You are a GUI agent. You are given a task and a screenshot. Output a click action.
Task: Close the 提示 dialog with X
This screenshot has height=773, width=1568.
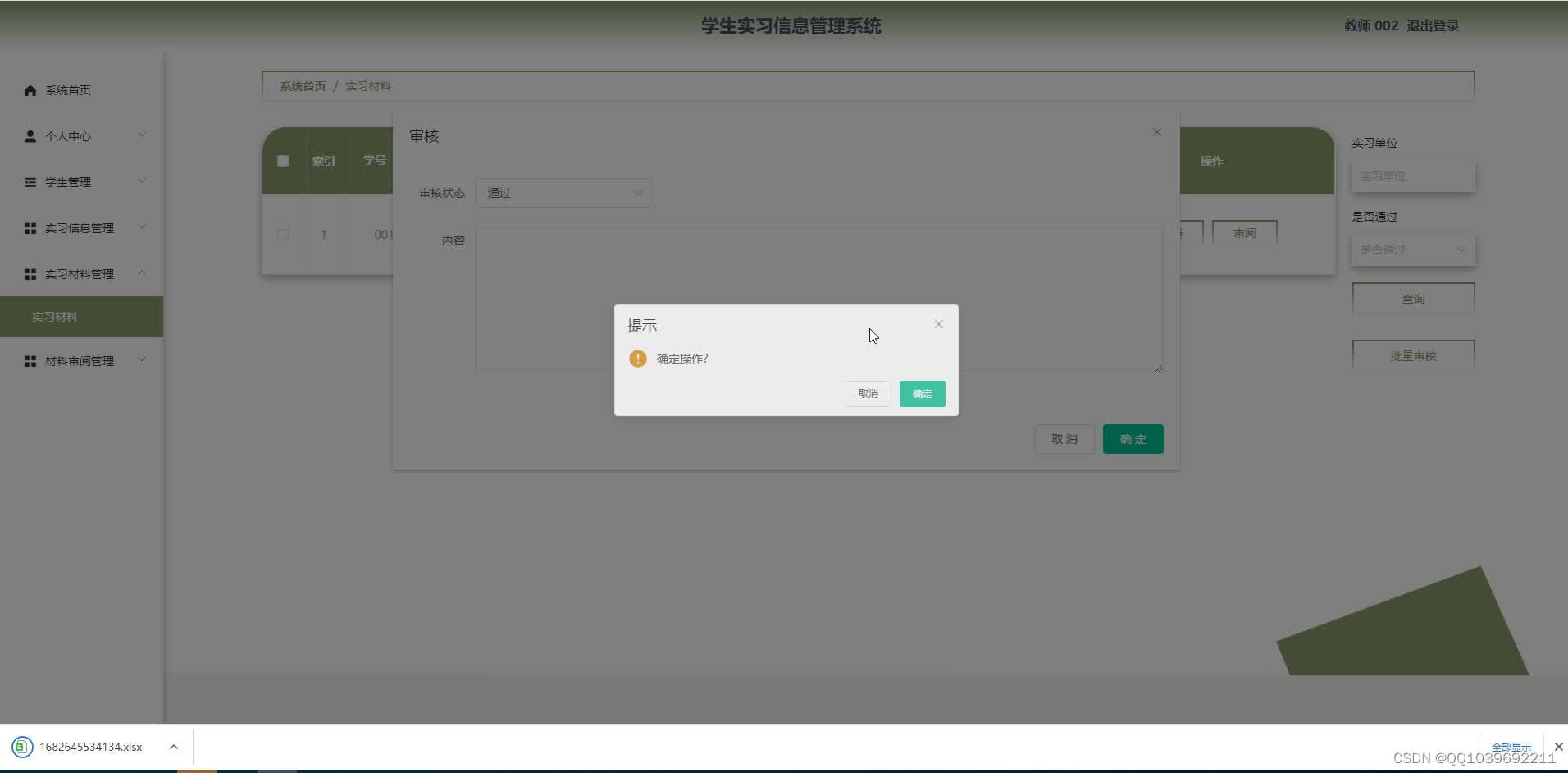(939, 324)
